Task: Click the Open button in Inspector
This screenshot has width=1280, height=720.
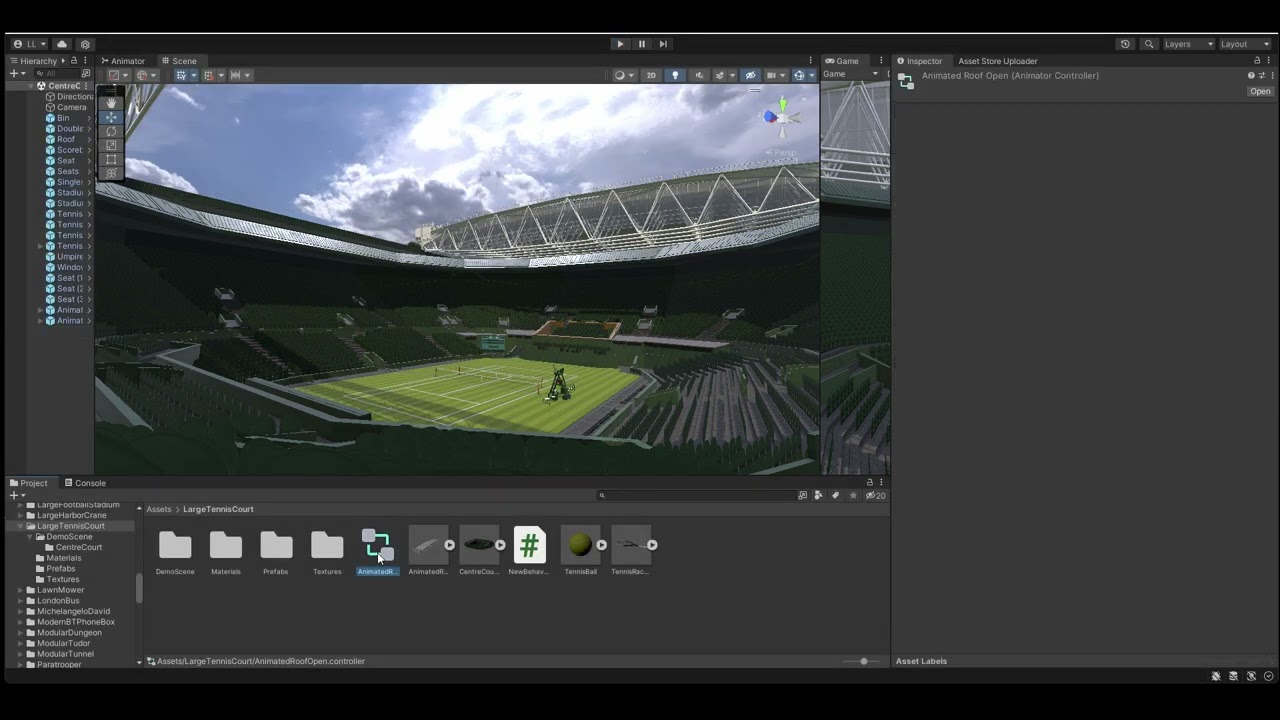Action: (x=1260, y=91)
